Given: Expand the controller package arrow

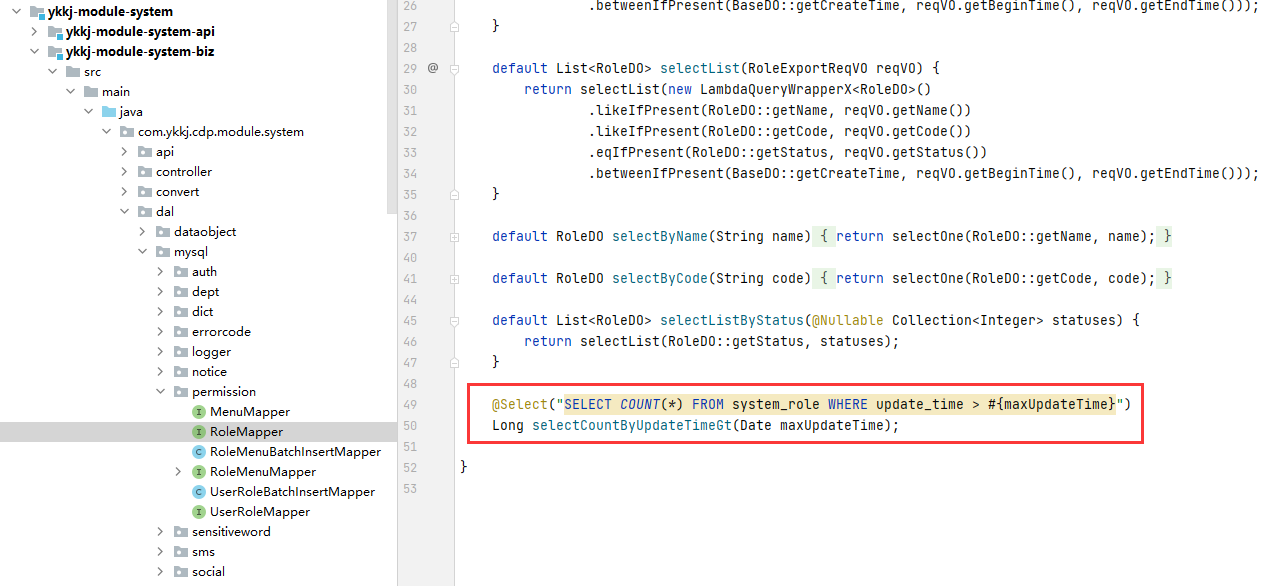Looking at the screenshot, I should click(125, 172).
